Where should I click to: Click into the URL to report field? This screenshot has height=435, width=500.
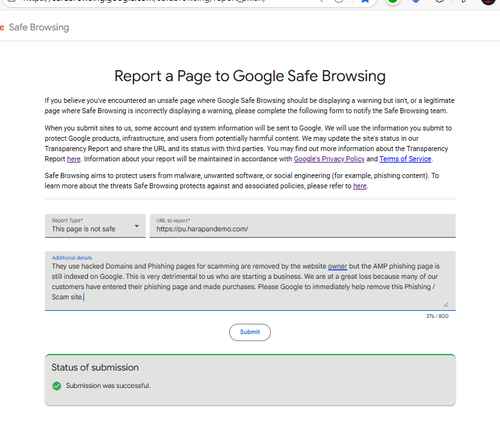coord(303,226)
